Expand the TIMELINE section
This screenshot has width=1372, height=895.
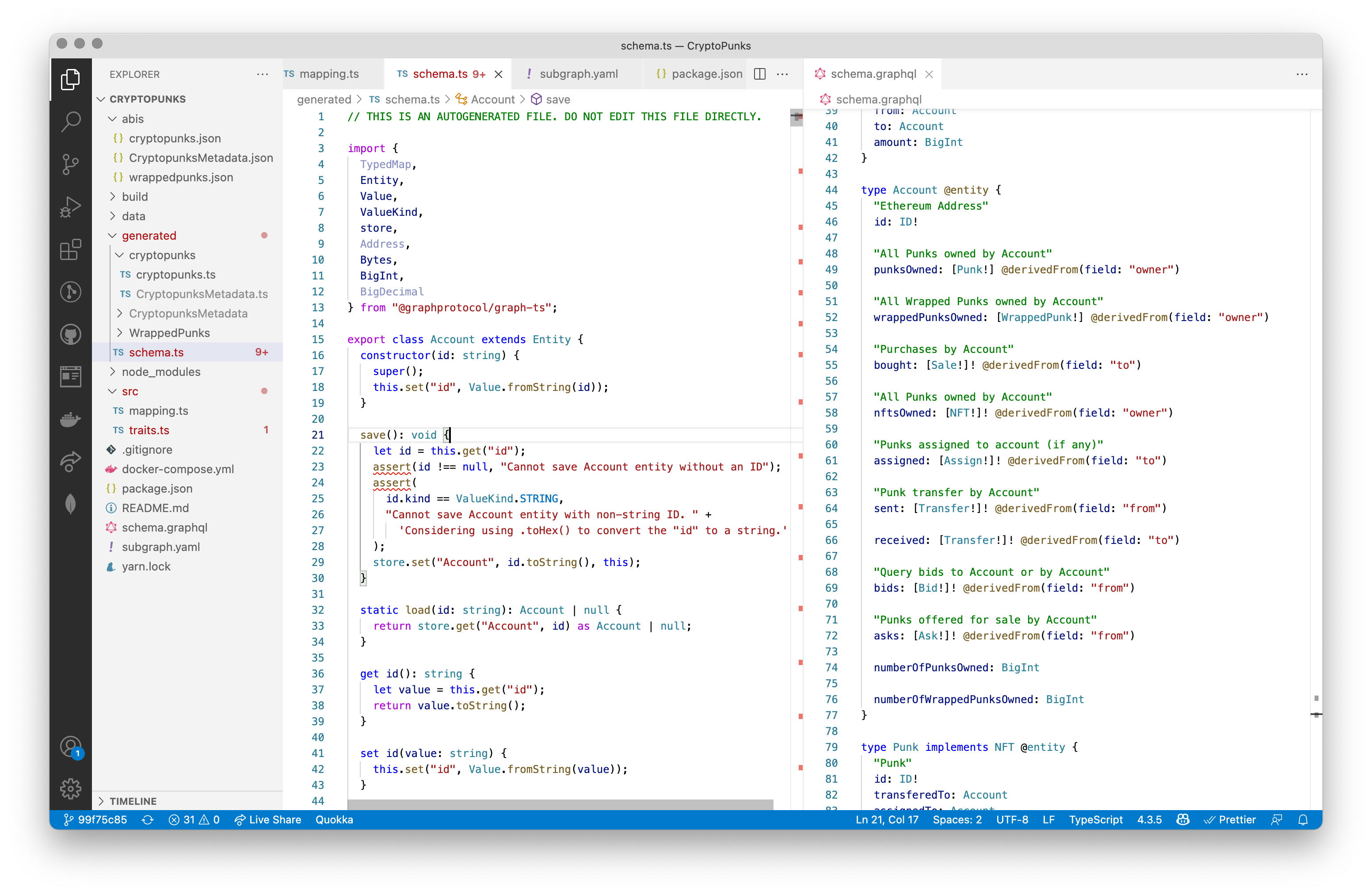133,801
